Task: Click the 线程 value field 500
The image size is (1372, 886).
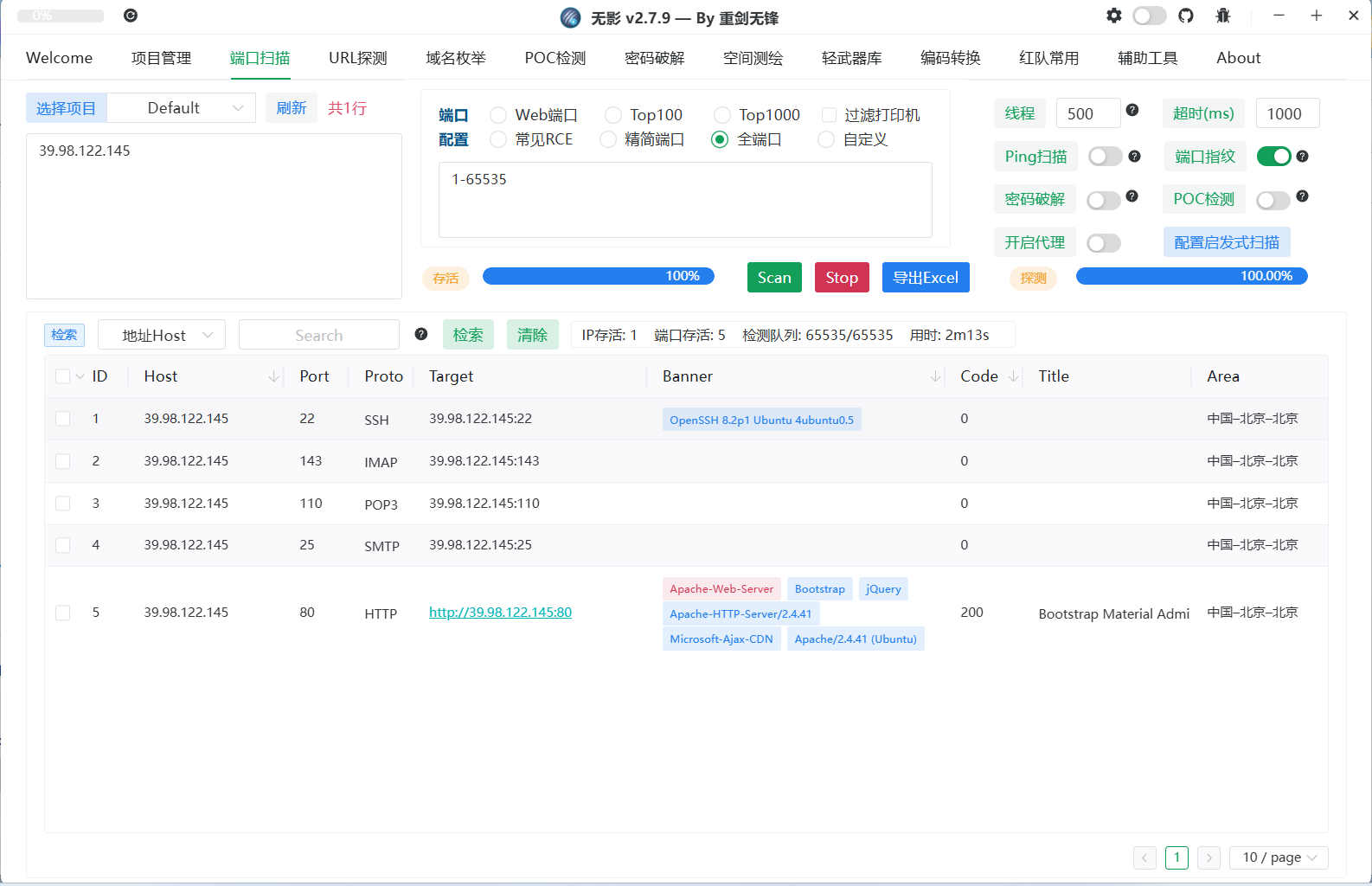Action: 1088,113
